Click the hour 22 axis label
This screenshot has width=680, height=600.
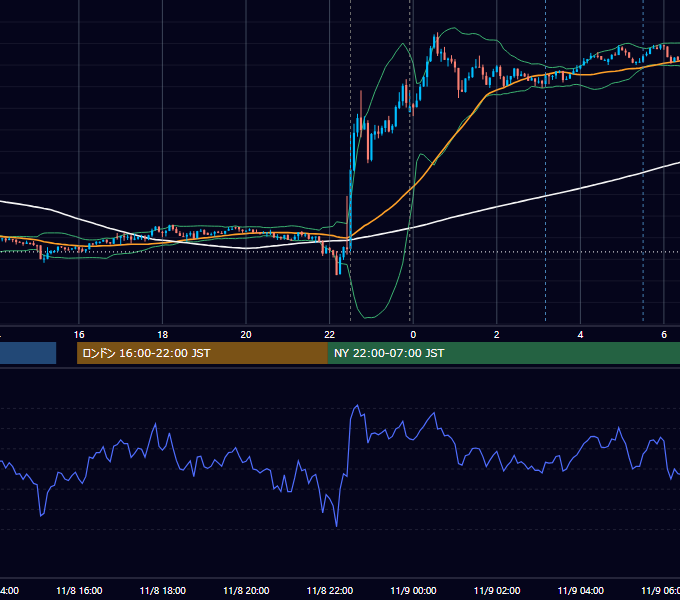coord(330,335)
